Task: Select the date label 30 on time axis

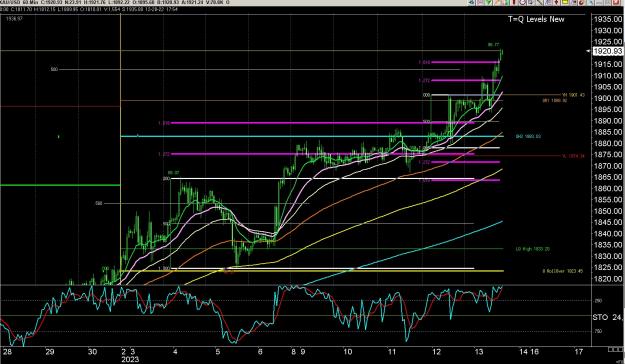Action: (92, 352)
